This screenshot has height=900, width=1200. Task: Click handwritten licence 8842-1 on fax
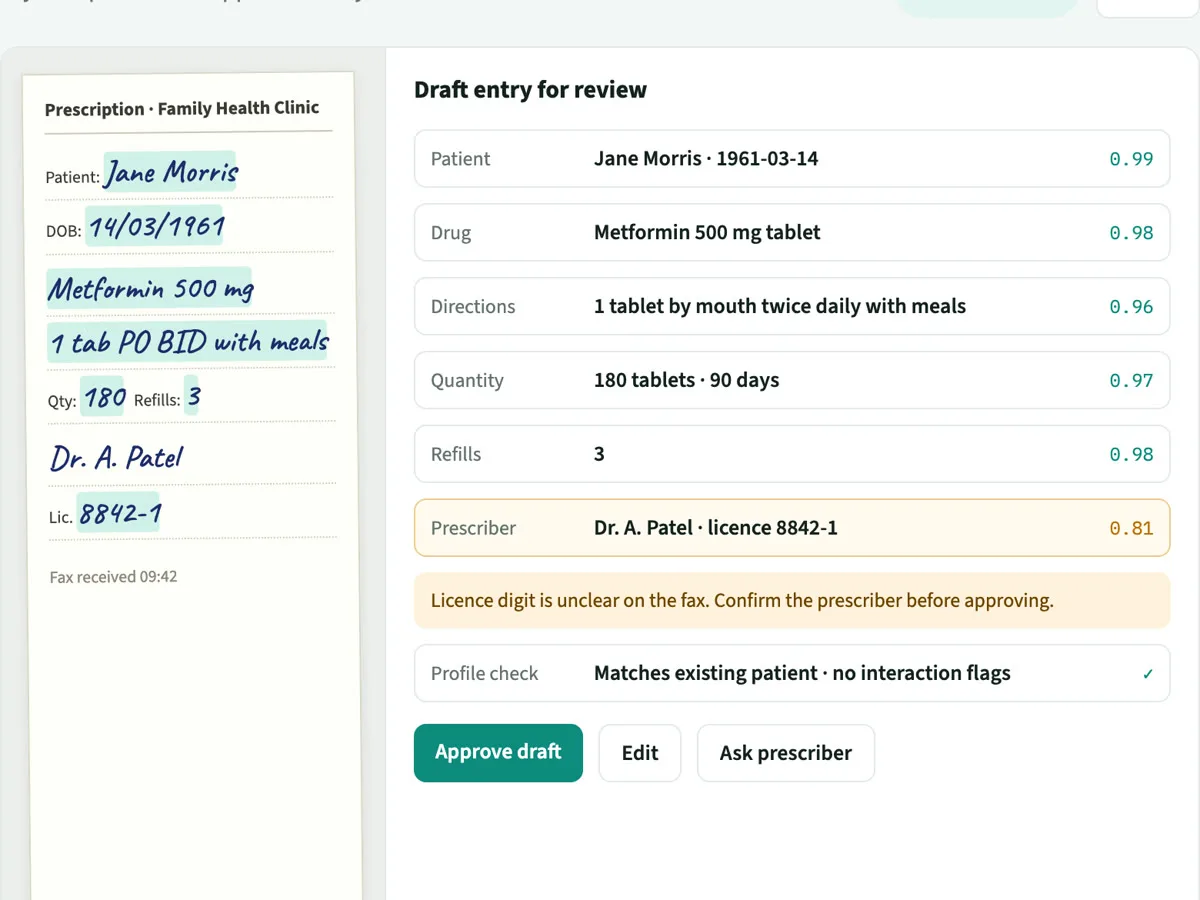[119, 514]
